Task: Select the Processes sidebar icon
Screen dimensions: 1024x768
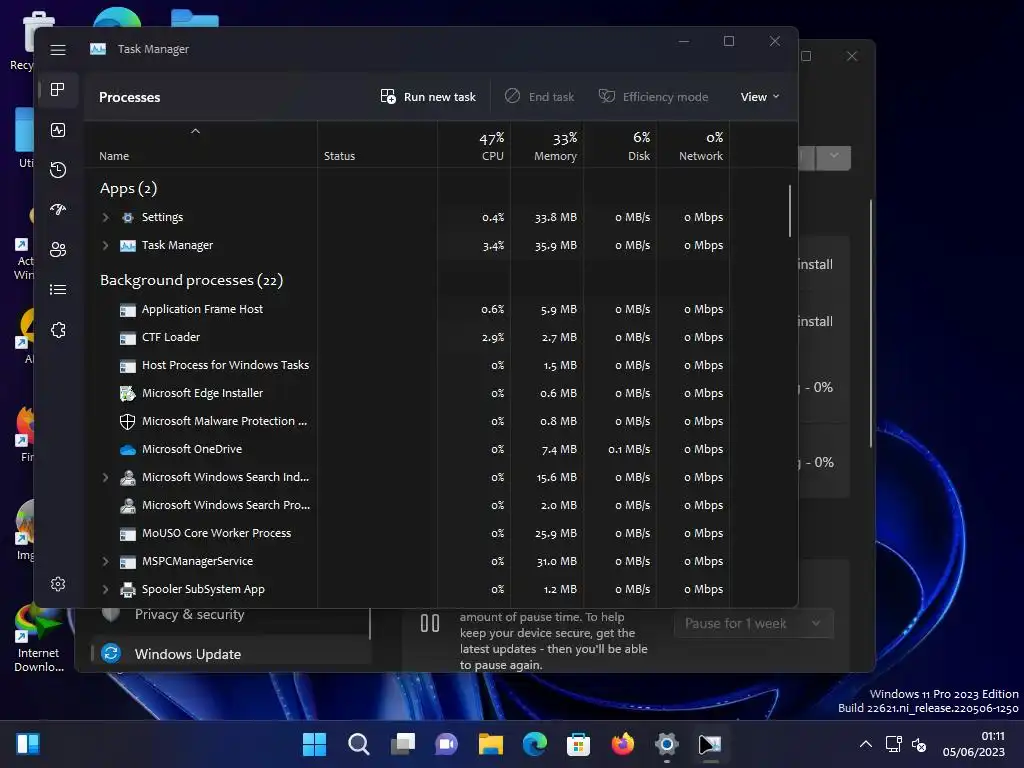Action: (x=58, y=89)
